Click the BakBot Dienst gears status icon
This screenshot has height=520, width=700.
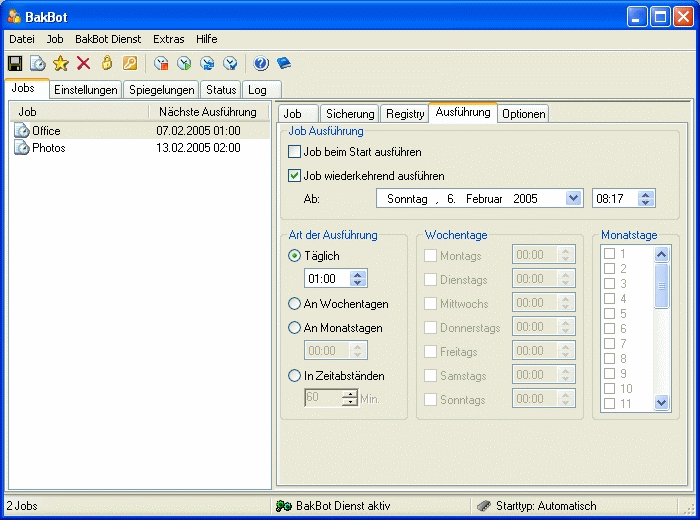[283, 506]
